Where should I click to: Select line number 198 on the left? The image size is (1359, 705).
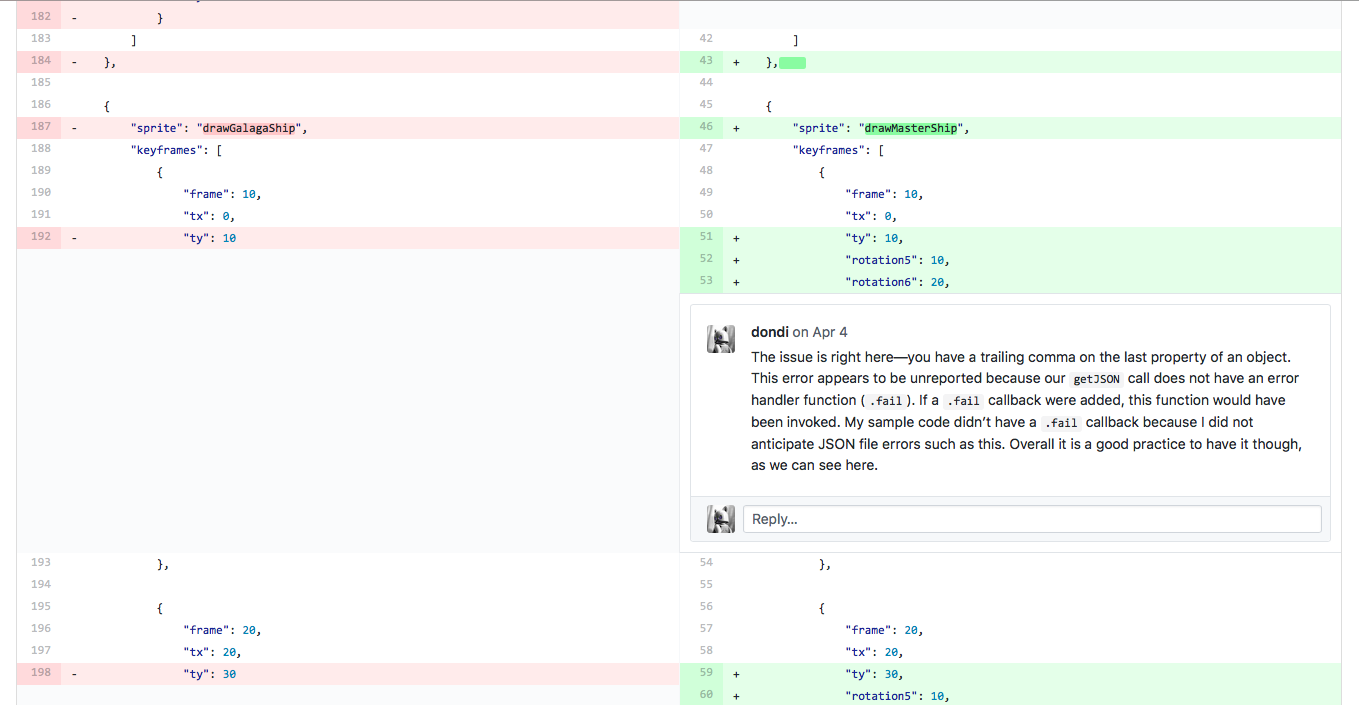click(40, 674)
